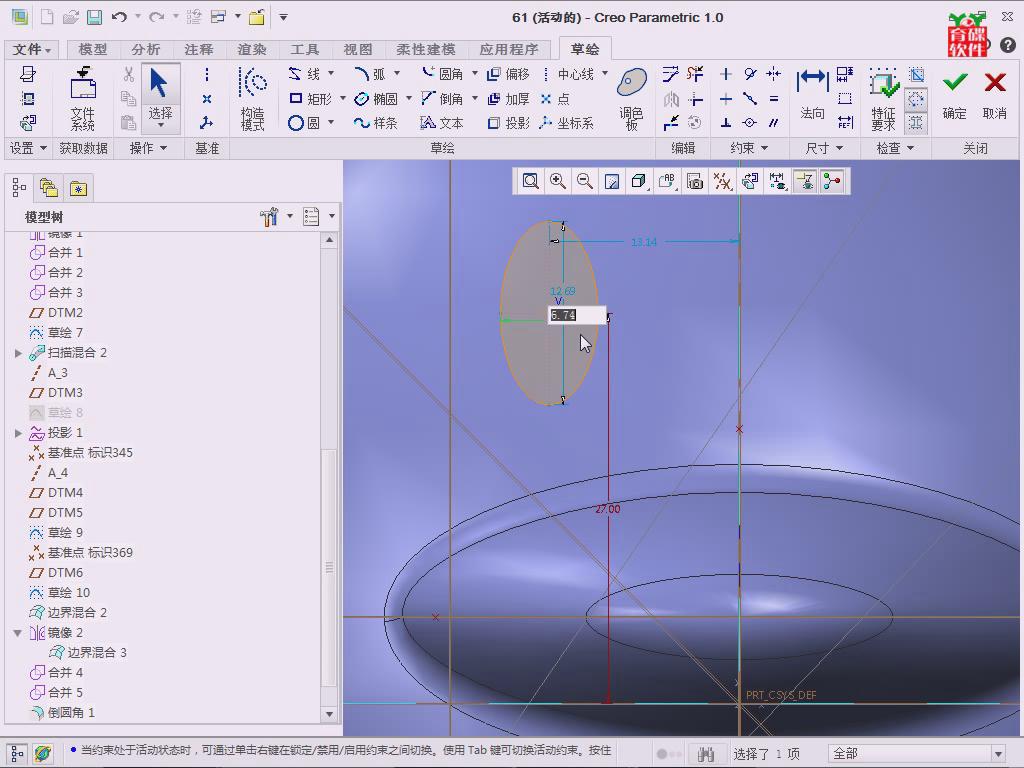Select the 样条 (Spline) tool

click(x=376, y=123)
